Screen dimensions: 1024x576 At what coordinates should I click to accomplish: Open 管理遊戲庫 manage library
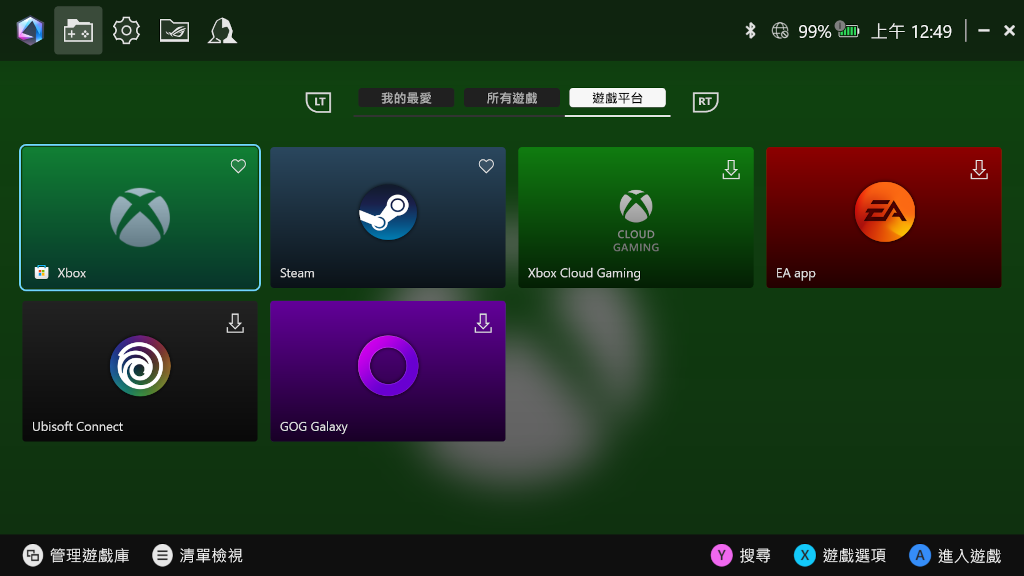[76, 555]
